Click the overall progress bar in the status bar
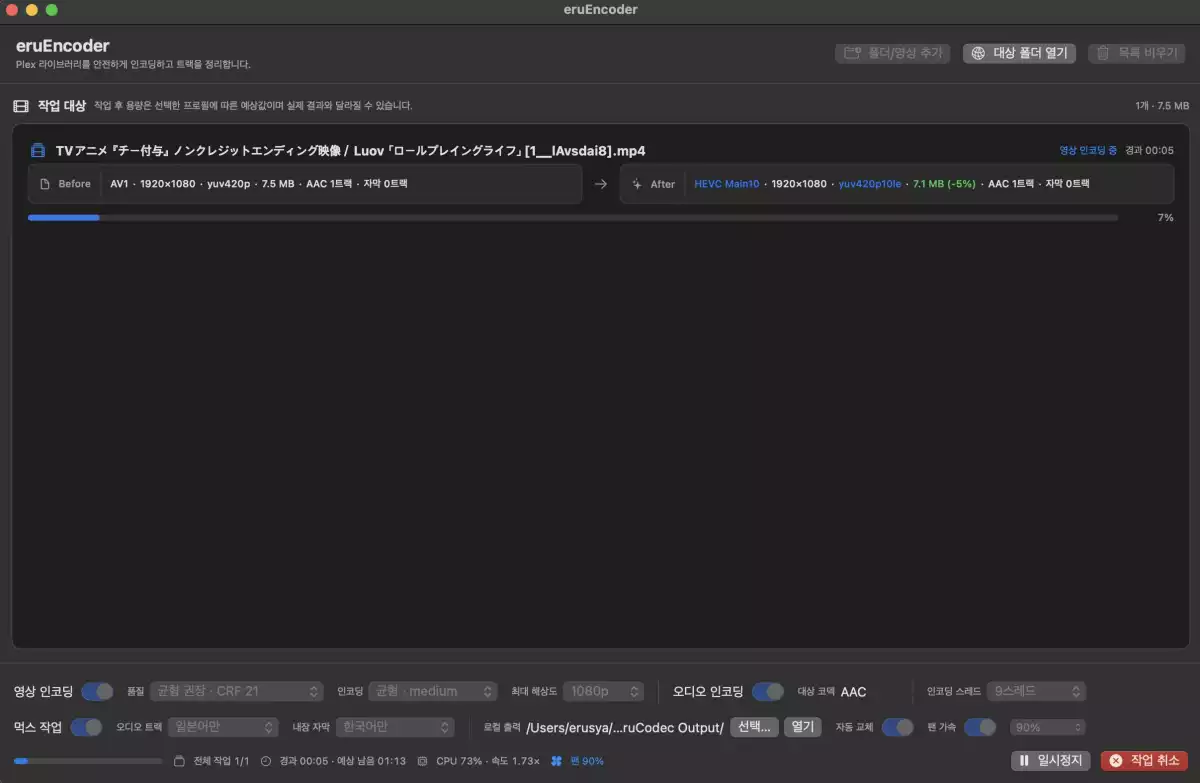Screen dimensions: 1200x783 point(88,761)
